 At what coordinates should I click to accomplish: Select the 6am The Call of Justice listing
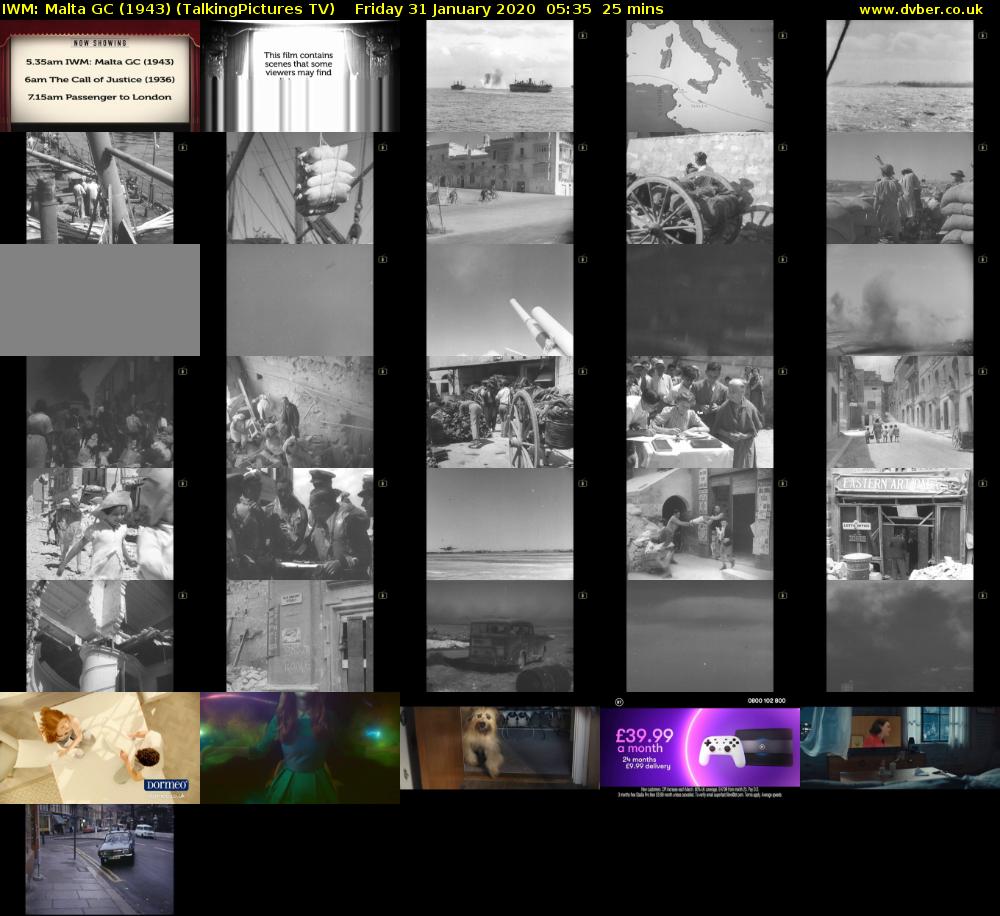tap(99, 80)
